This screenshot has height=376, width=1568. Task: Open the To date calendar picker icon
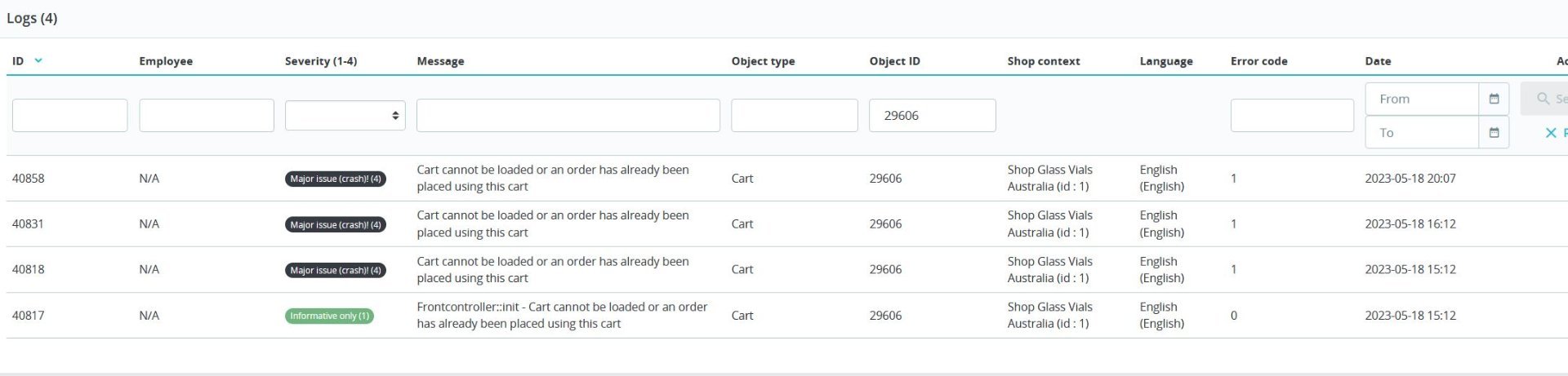[x=1494, y=132]
